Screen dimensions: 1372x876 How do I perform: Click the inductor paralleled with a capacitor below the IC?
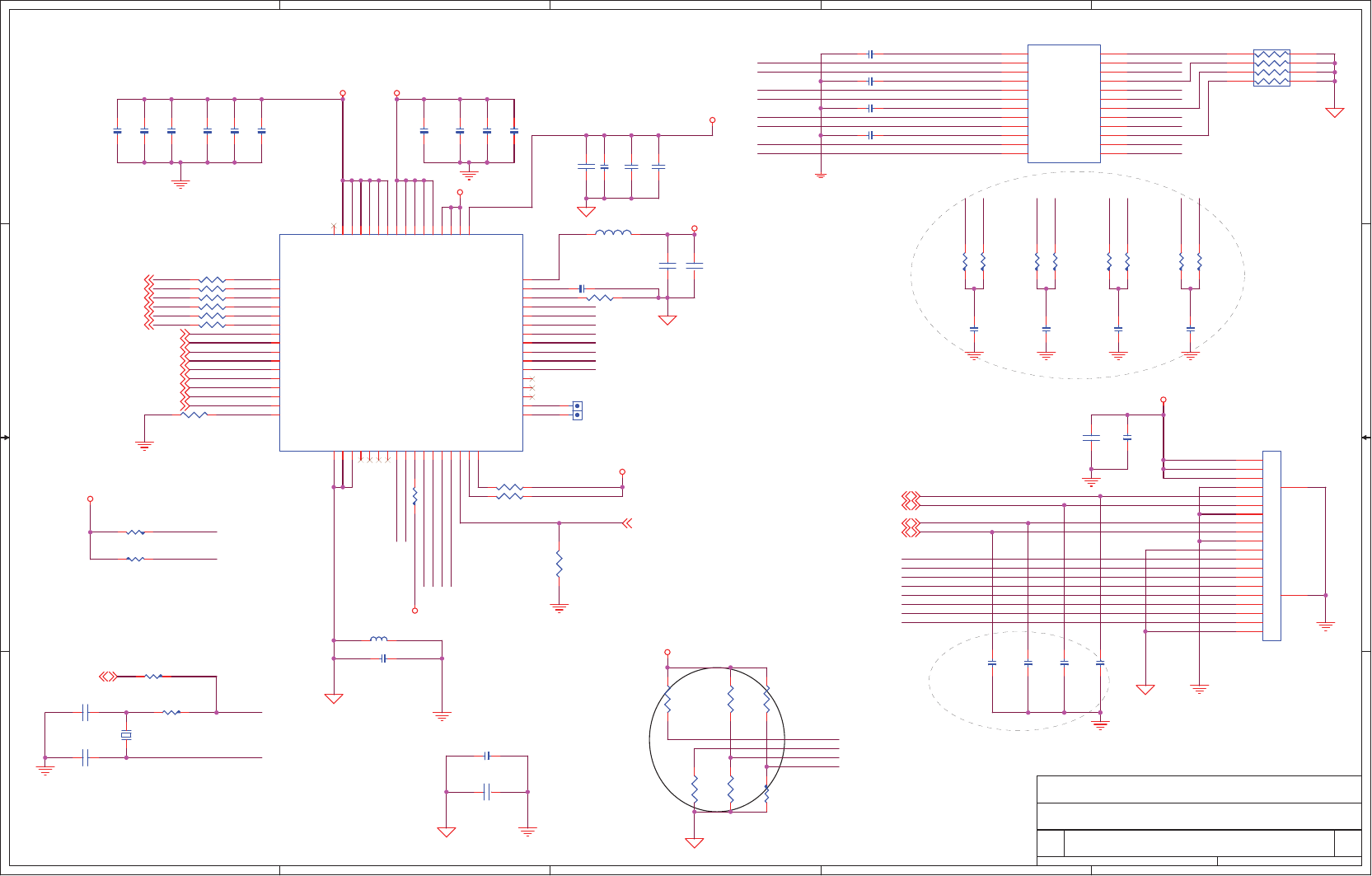(379, 639)
